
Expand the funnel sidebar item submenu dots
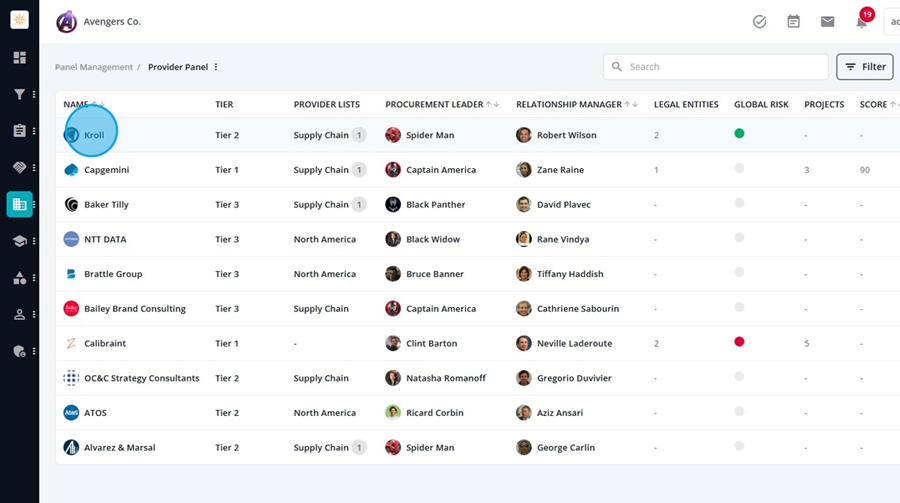coord(34,94)
